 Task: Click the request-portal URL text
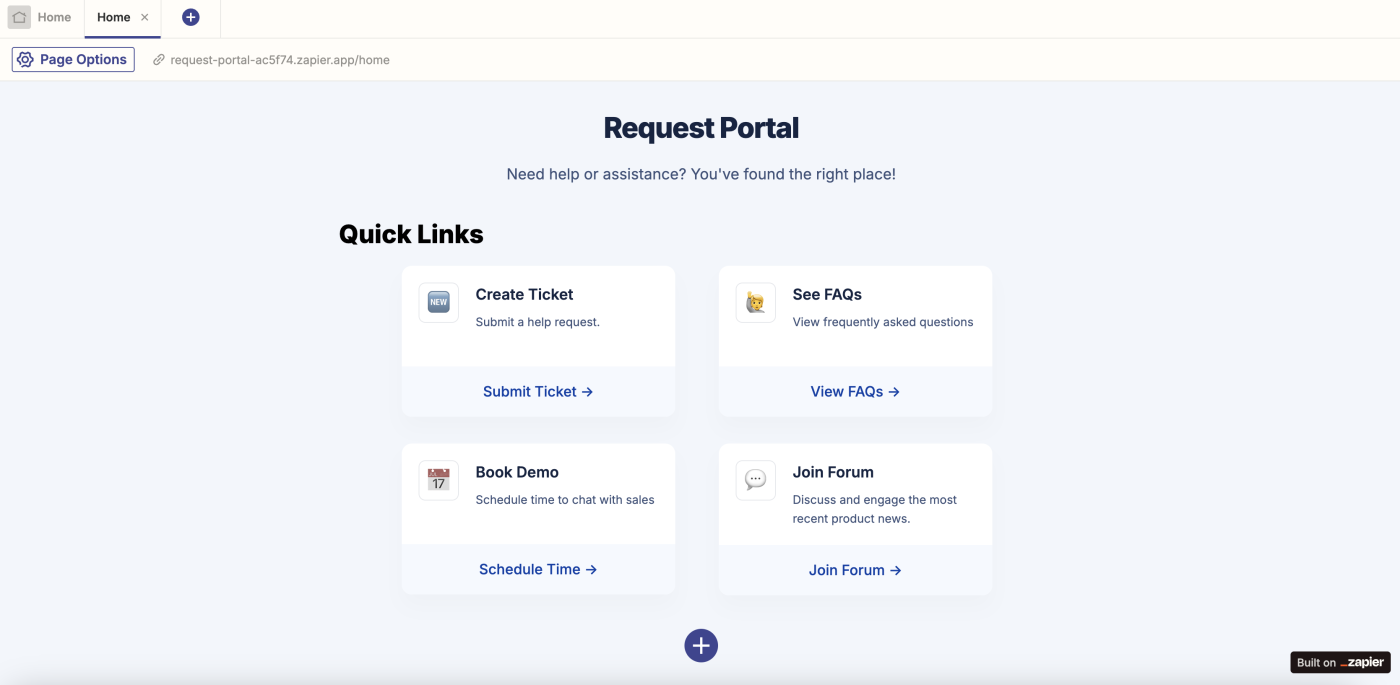click(280, 60)
